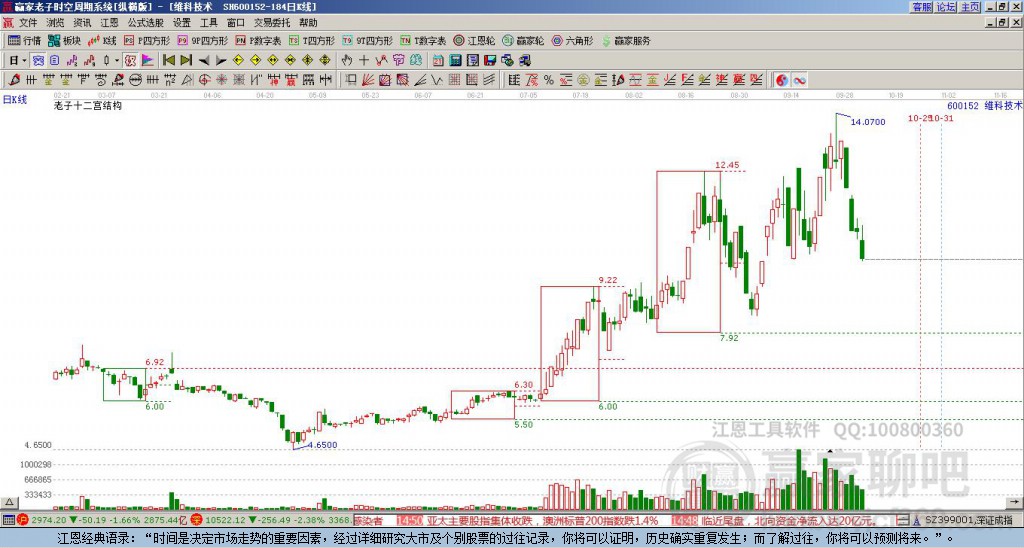Click the first yellow diamond arrow icon
The height and width of the screenshot is (548, 1024).
pos(238,61)
